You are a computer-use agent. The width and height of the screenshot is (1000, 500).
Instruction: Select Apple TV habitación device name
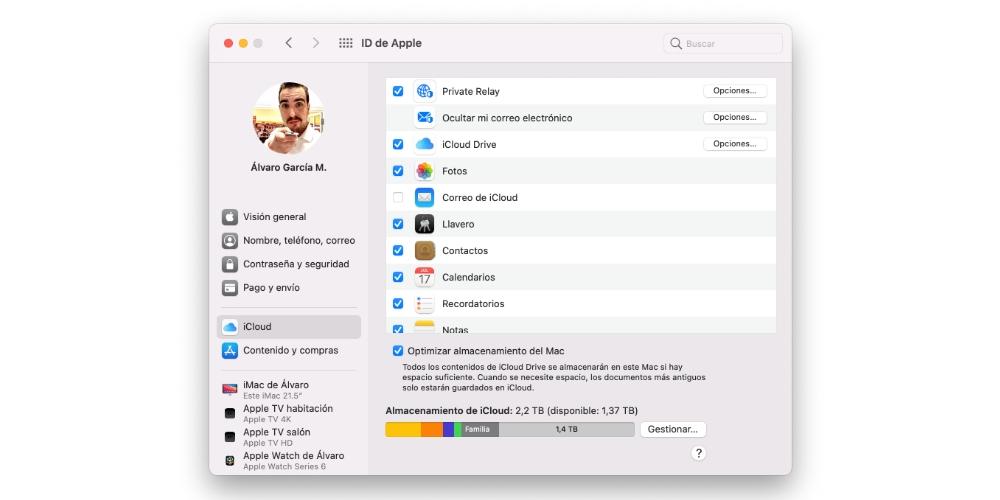(x=288, y=409)
